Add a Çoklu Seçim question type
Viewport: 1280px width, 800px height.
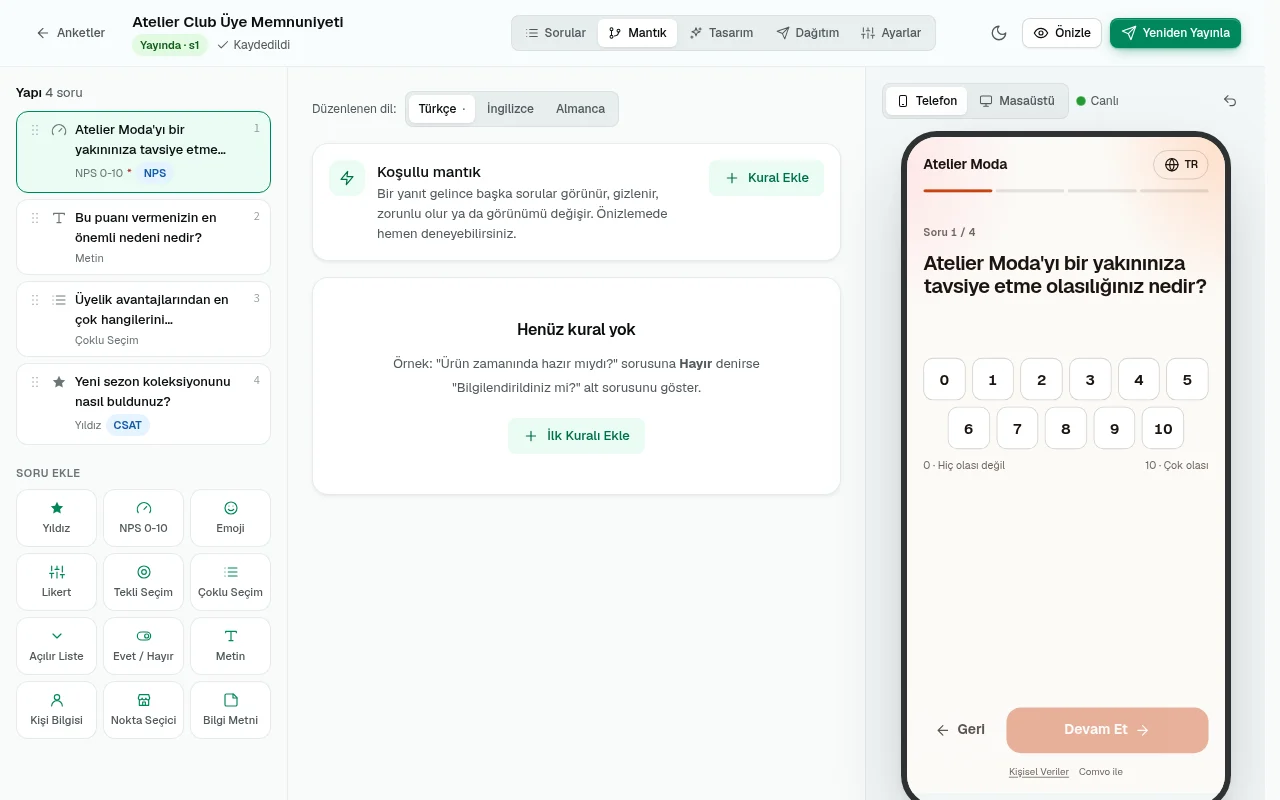tap(230, 581)
